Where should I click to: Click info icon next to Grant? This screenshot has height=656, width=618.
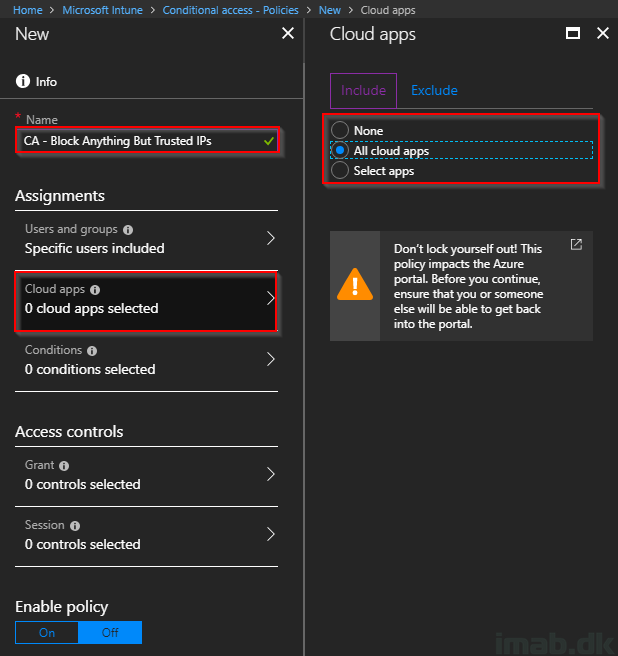pyautogui.click(x=64, y=466)
